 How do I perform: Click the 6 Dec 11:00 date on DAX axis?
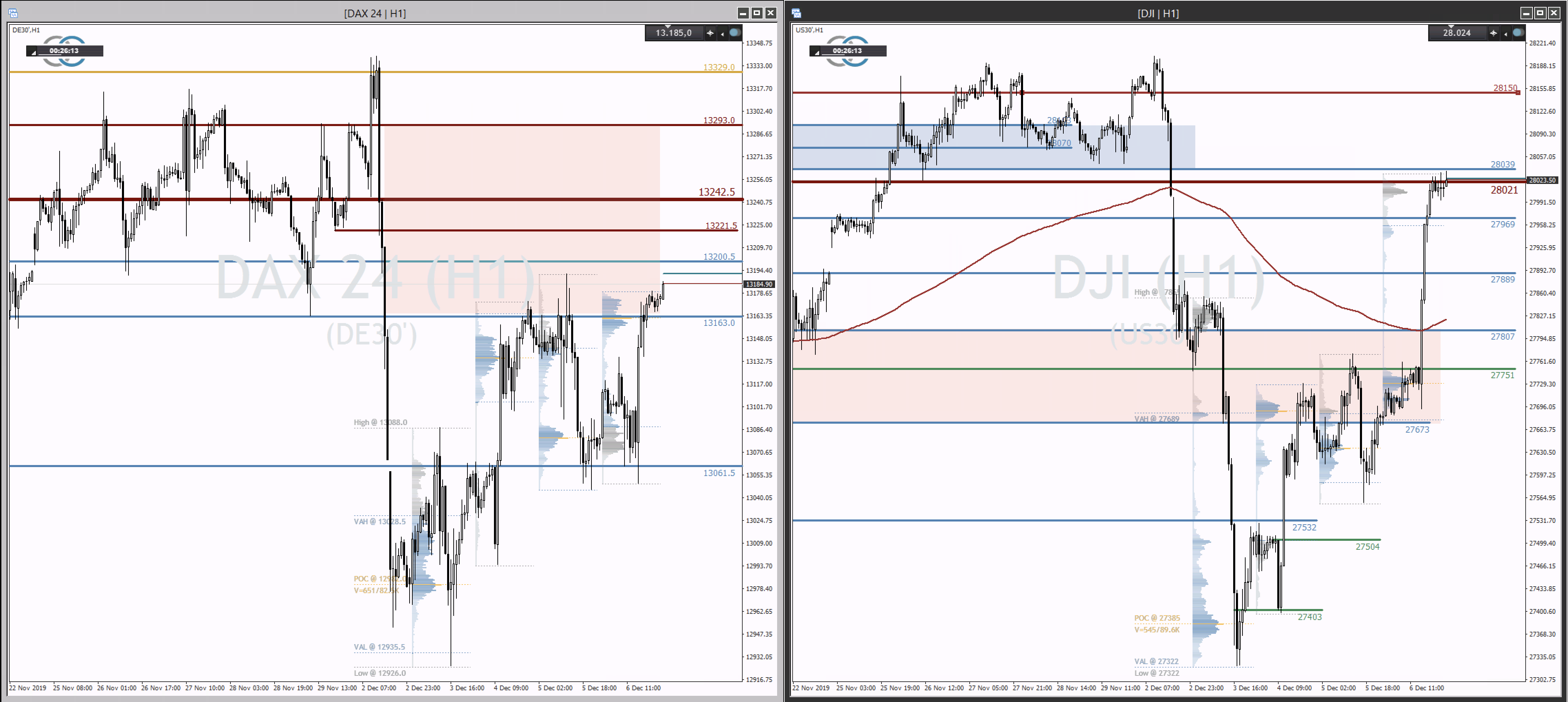tap(643, 688)
